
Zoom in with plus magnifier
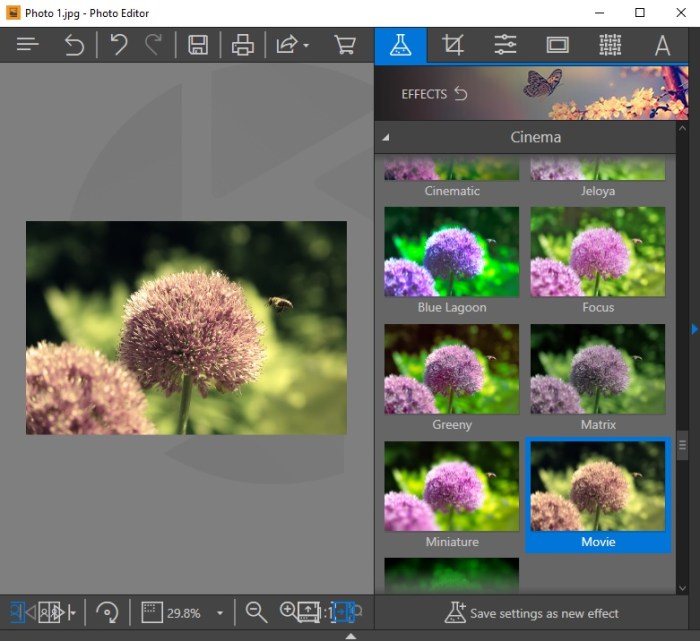(288, 610)
